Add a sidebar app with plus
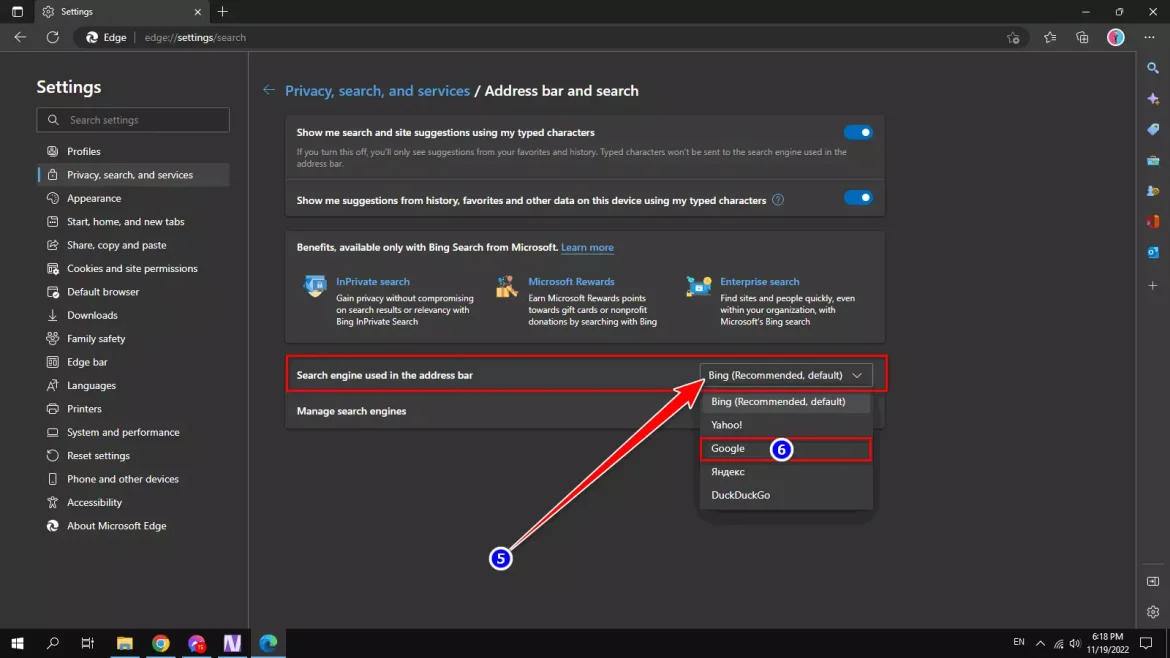 coord(1153,286)
